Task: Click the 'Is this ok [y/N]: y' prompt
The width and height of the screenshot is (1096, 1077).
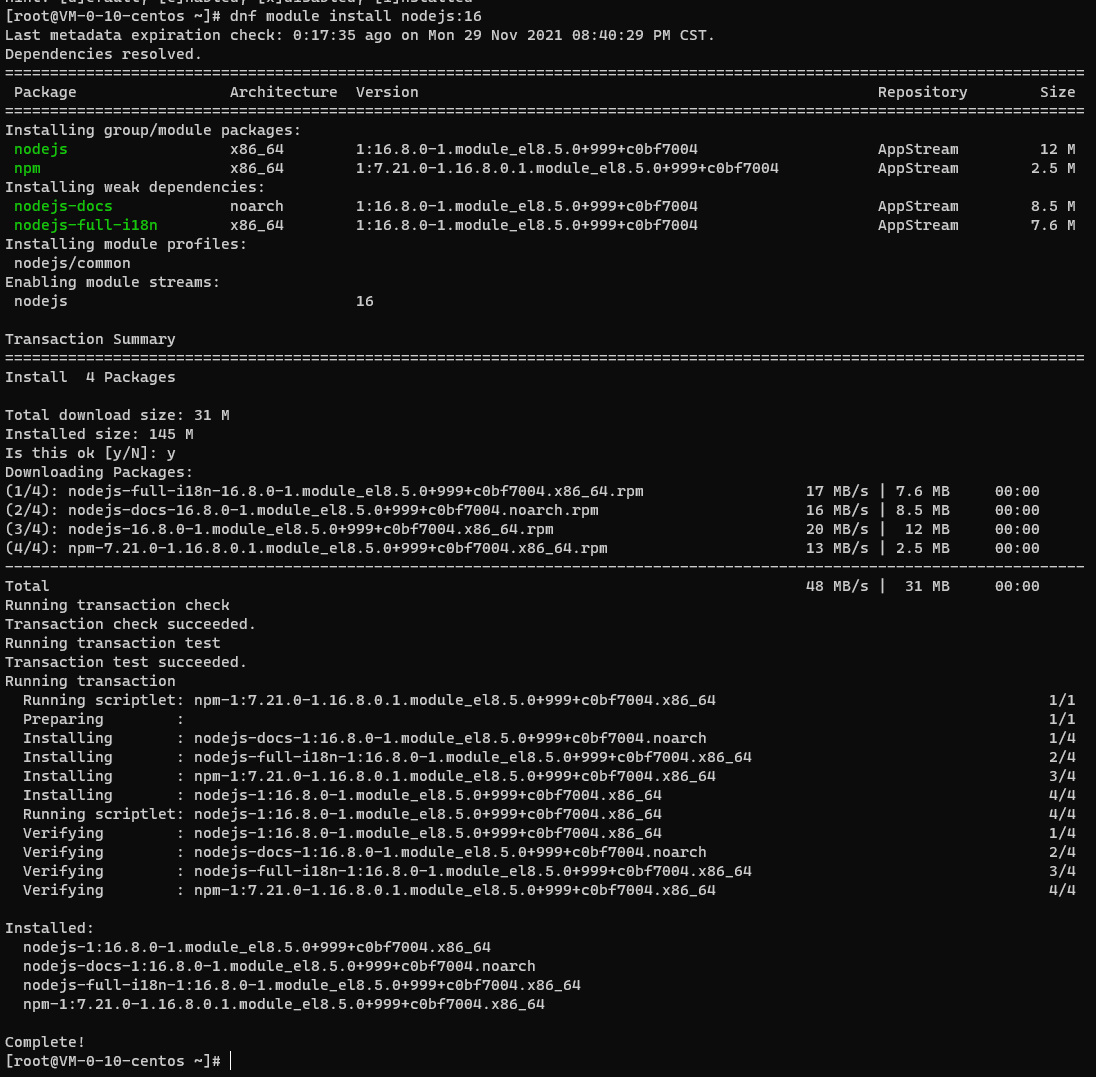Action: (x=90, y=454)
